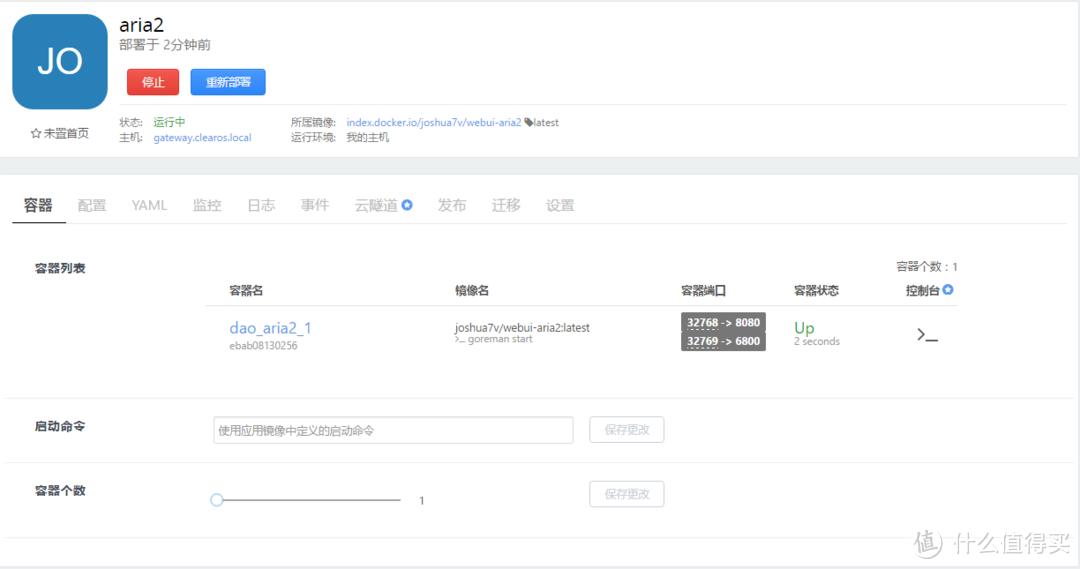
Task: Click the Up container status
Action: click(804, 328)
